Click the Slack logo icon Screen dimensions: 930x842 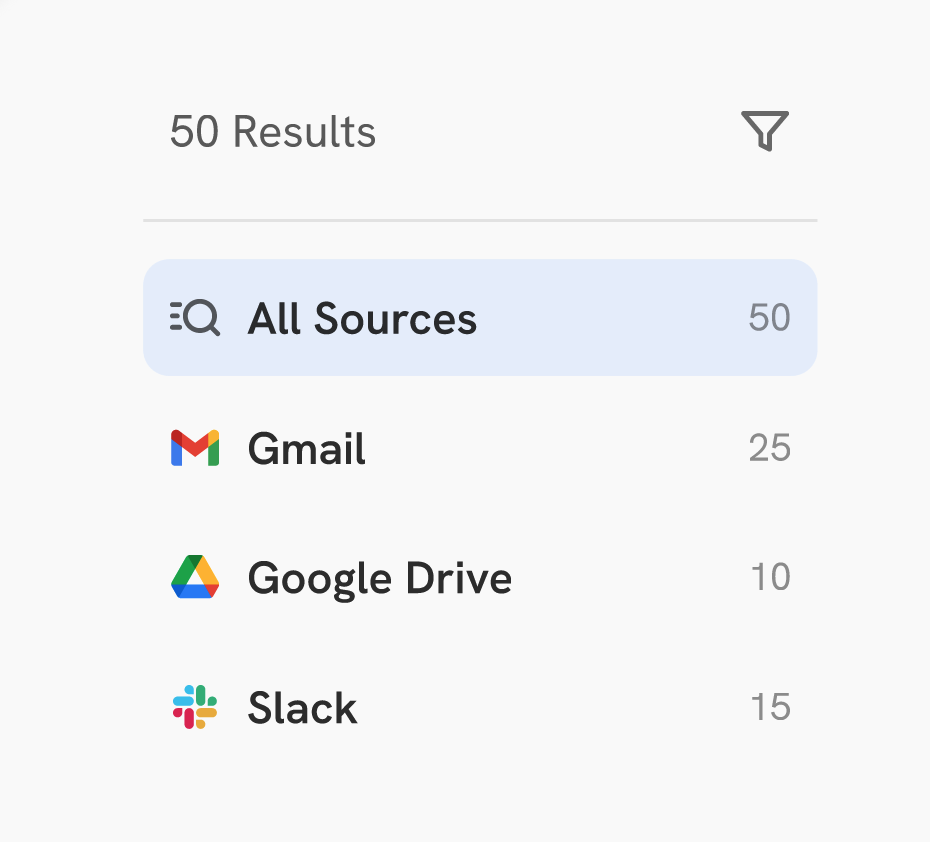(194, 707)
